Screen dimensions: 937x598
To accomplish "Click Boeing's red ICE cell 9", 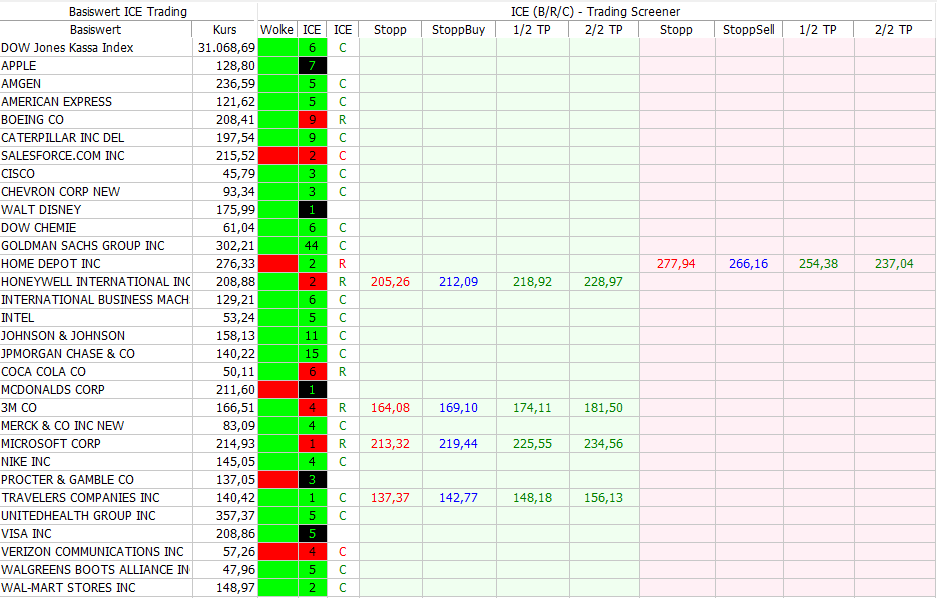I will (313, 119).
